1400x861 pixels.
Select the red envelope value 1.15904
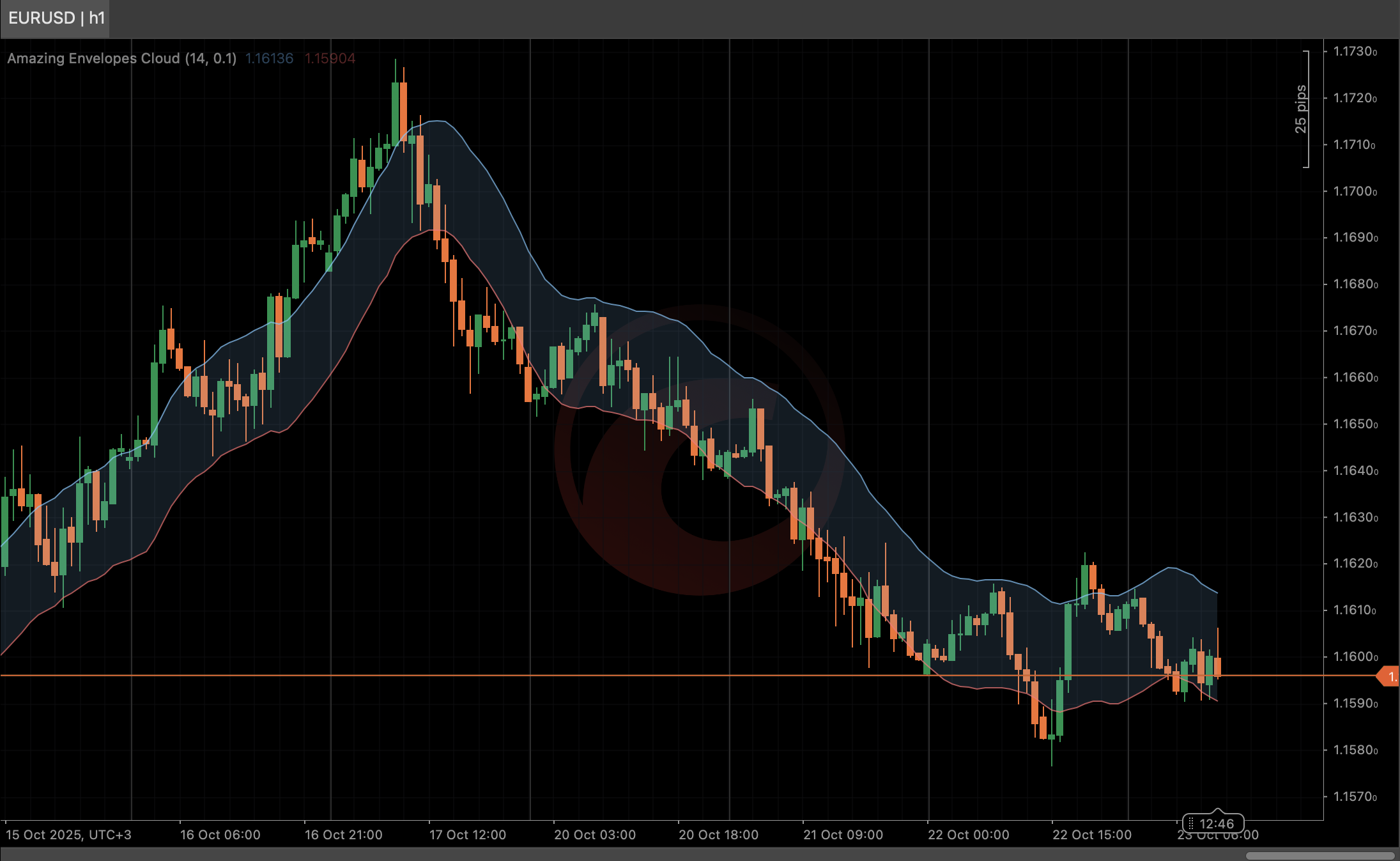[x=329, y=58]
